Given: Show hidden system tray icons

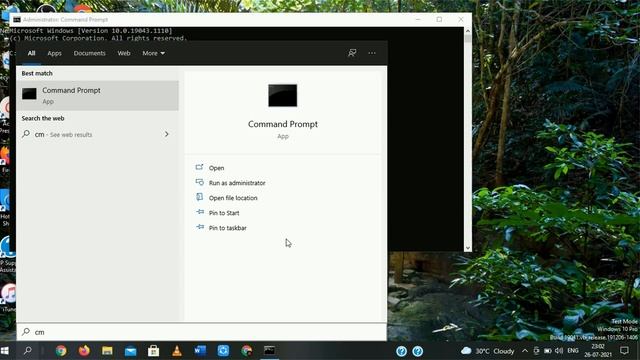Looking at the screenshot, I should pos(525,351).
